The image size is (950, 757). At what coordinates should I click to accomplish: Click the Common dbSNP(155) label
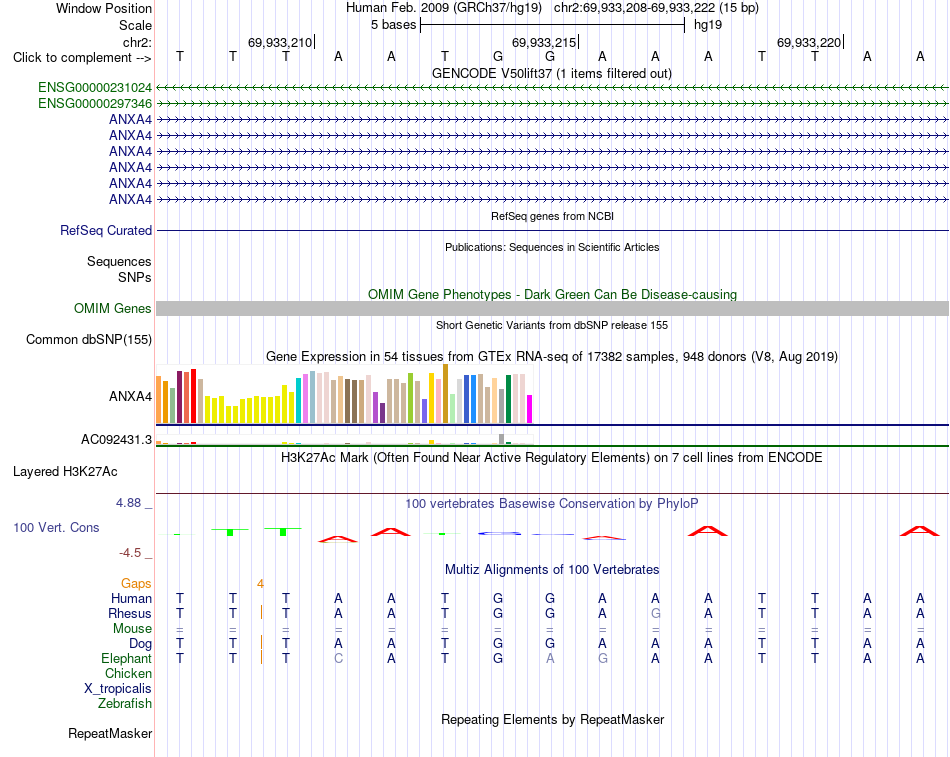[88, 339]
